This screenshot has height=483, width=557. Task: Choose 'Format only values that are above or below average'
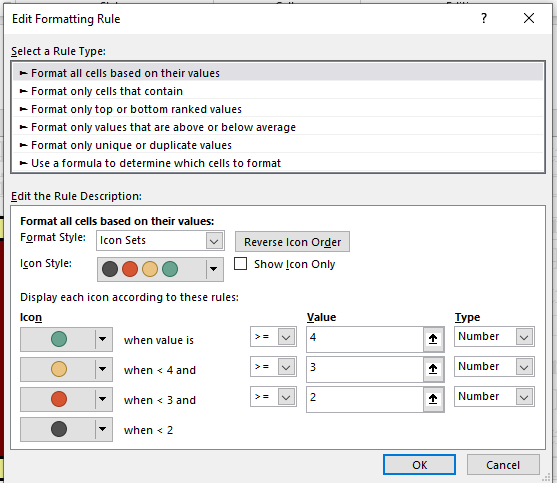pyautogui.click(x=278, y=127)
